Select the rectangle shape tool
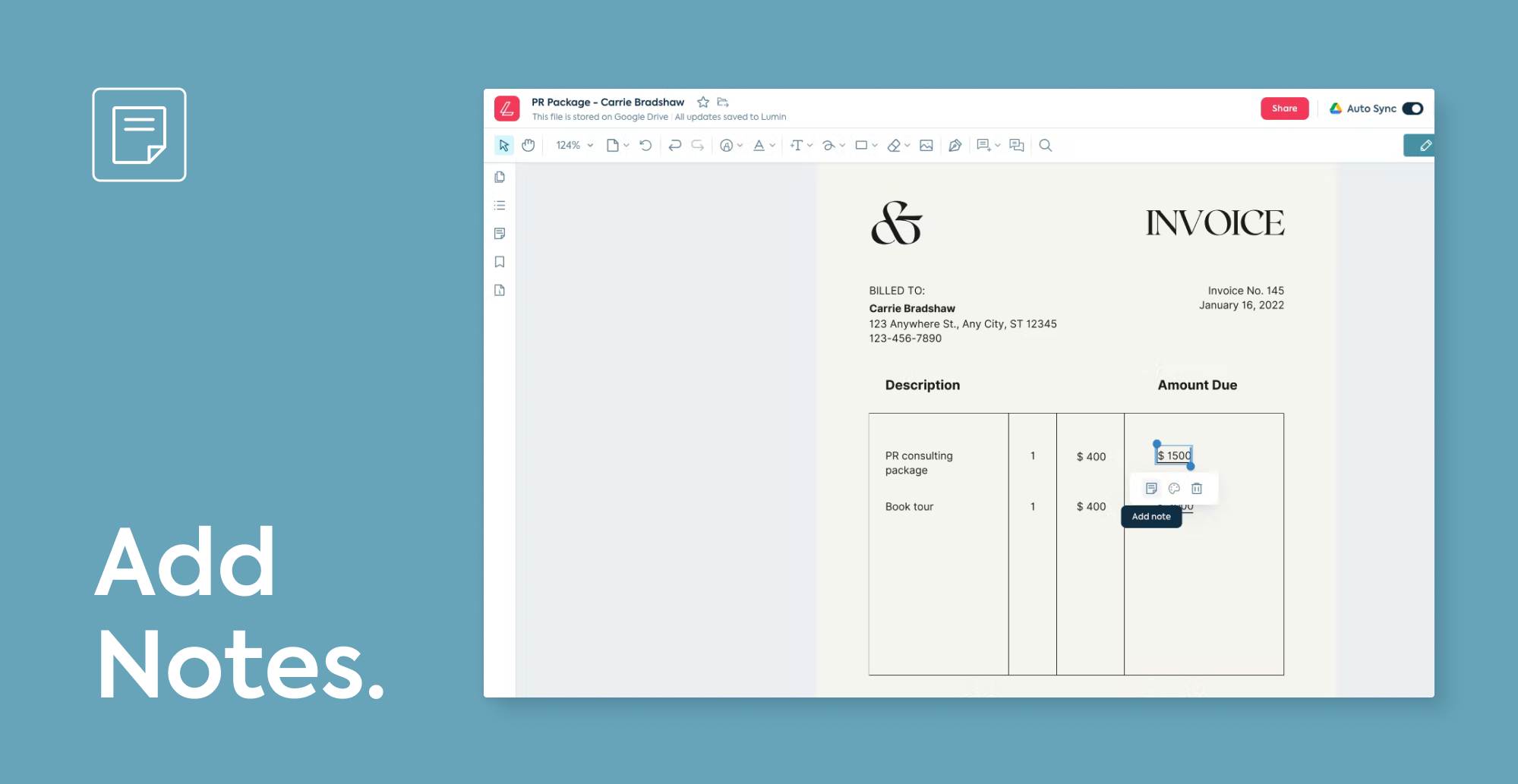The width and height of the screenshot is (1518, 784). [x=861, y=145]
